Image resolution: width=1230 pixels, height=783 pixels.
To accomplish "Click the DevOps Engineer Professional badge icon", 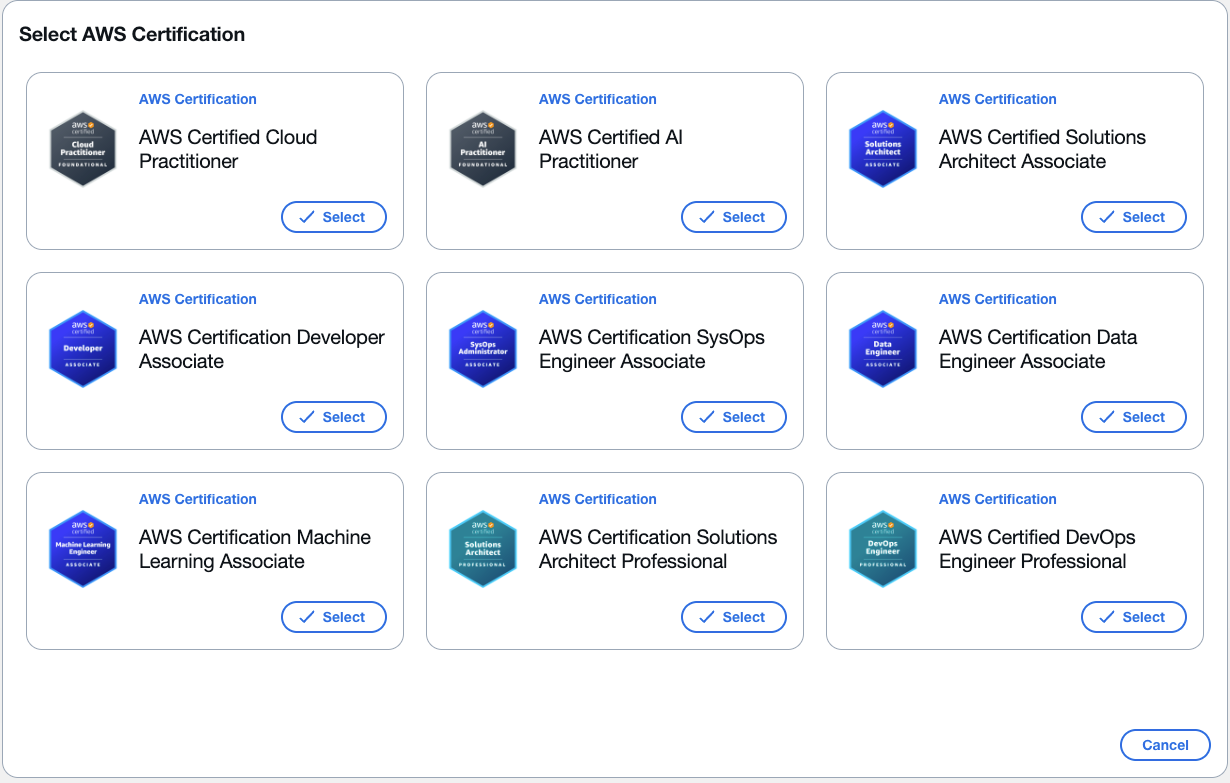I will tap(883, 549).
